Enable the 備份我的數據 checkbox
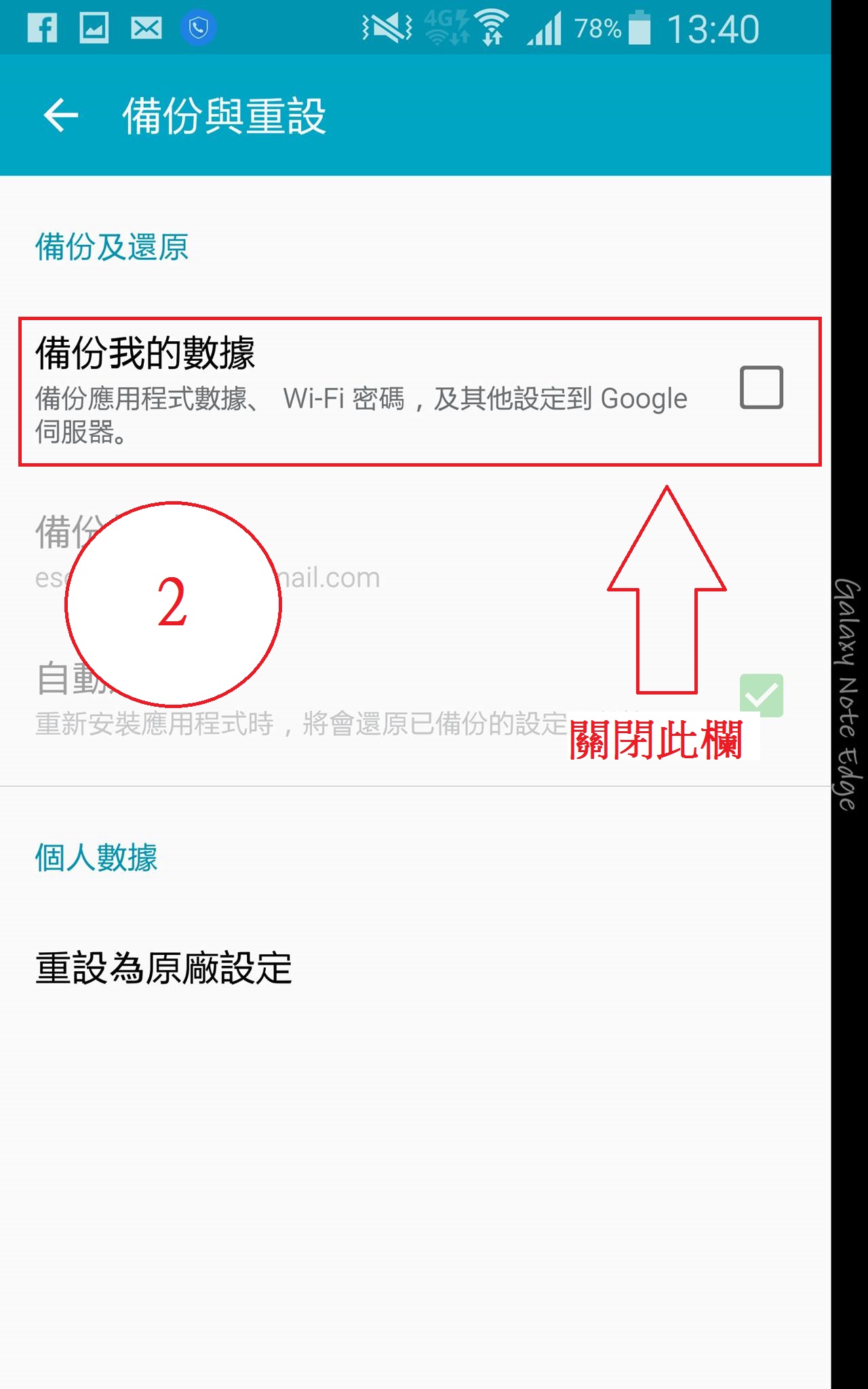Image resolution: width=868 pixels, height=1389 pixels. coord(762,387)
